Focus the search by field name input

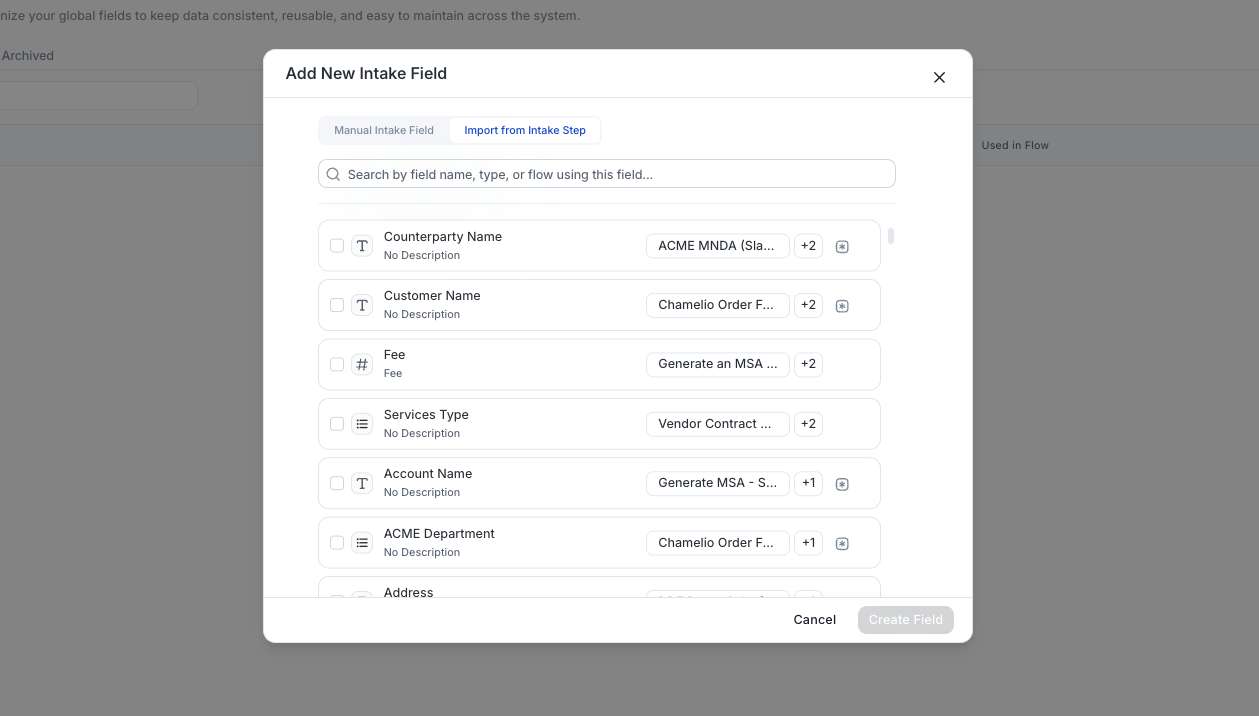(607, 174)
